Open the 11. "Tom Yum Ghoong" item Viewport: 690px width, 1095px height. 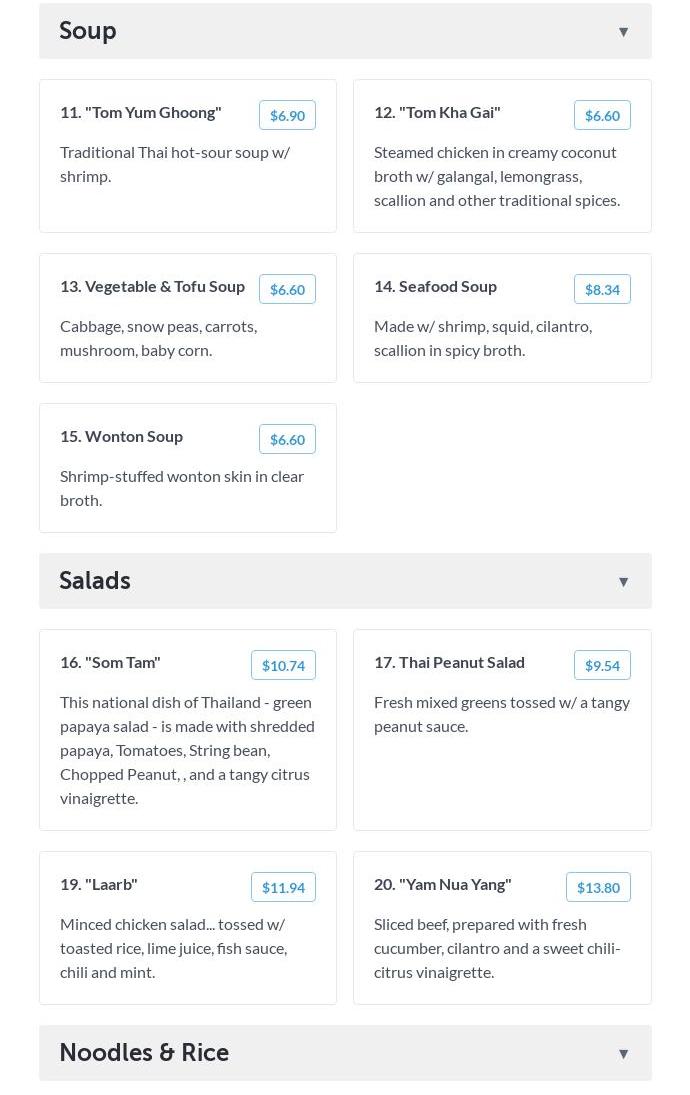tap(141, 112)
